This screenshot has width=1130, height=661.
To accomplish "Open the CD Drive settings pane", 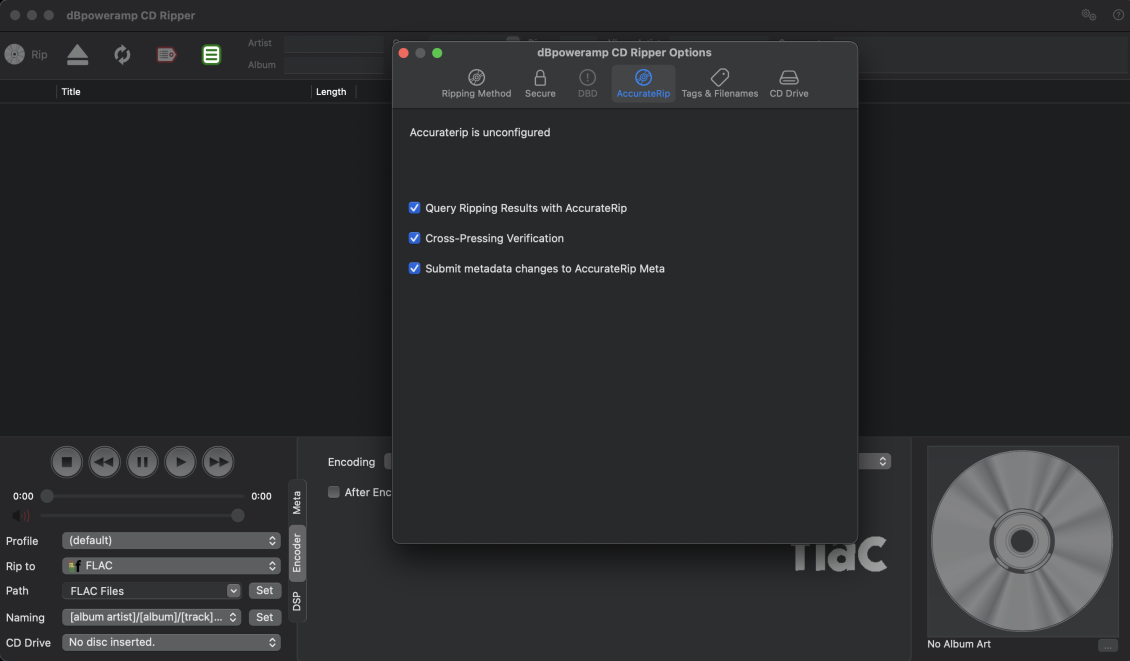I will (788, 83).
